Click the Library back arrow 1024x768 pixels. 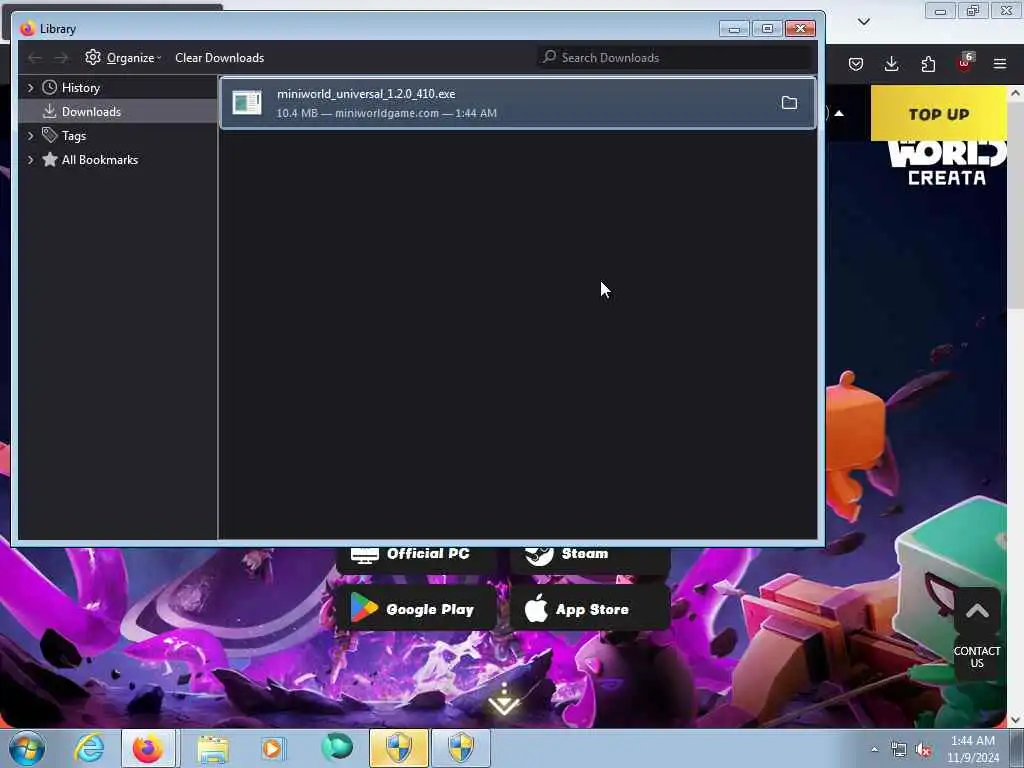tap(35, 58)
